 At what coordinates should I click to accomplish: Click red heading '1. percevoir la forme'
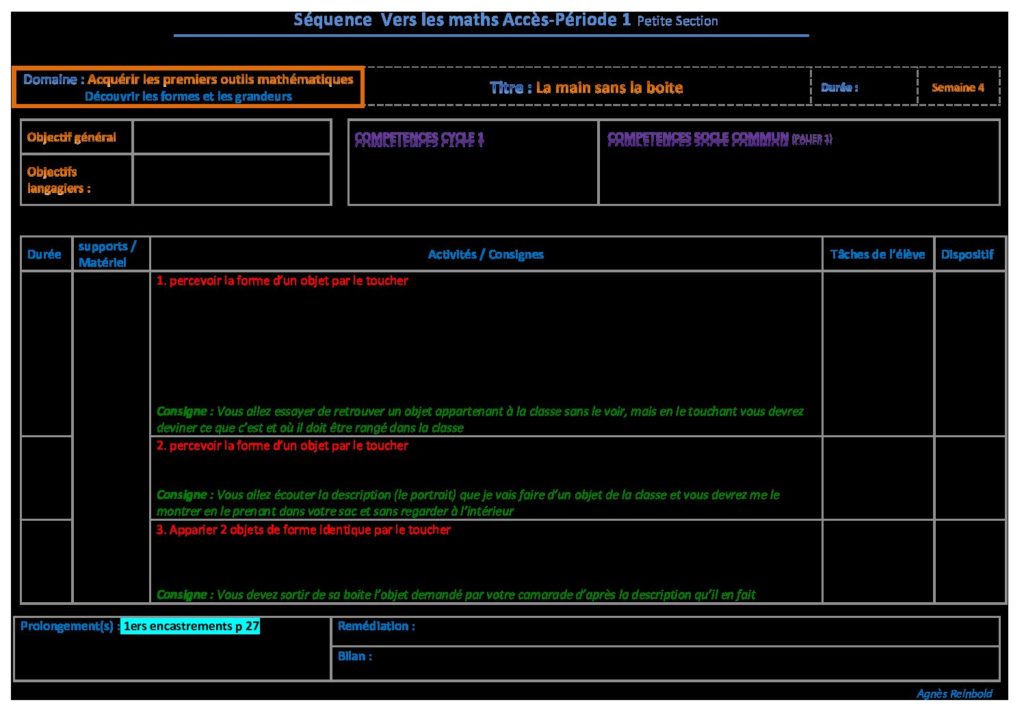coord(282,281)
